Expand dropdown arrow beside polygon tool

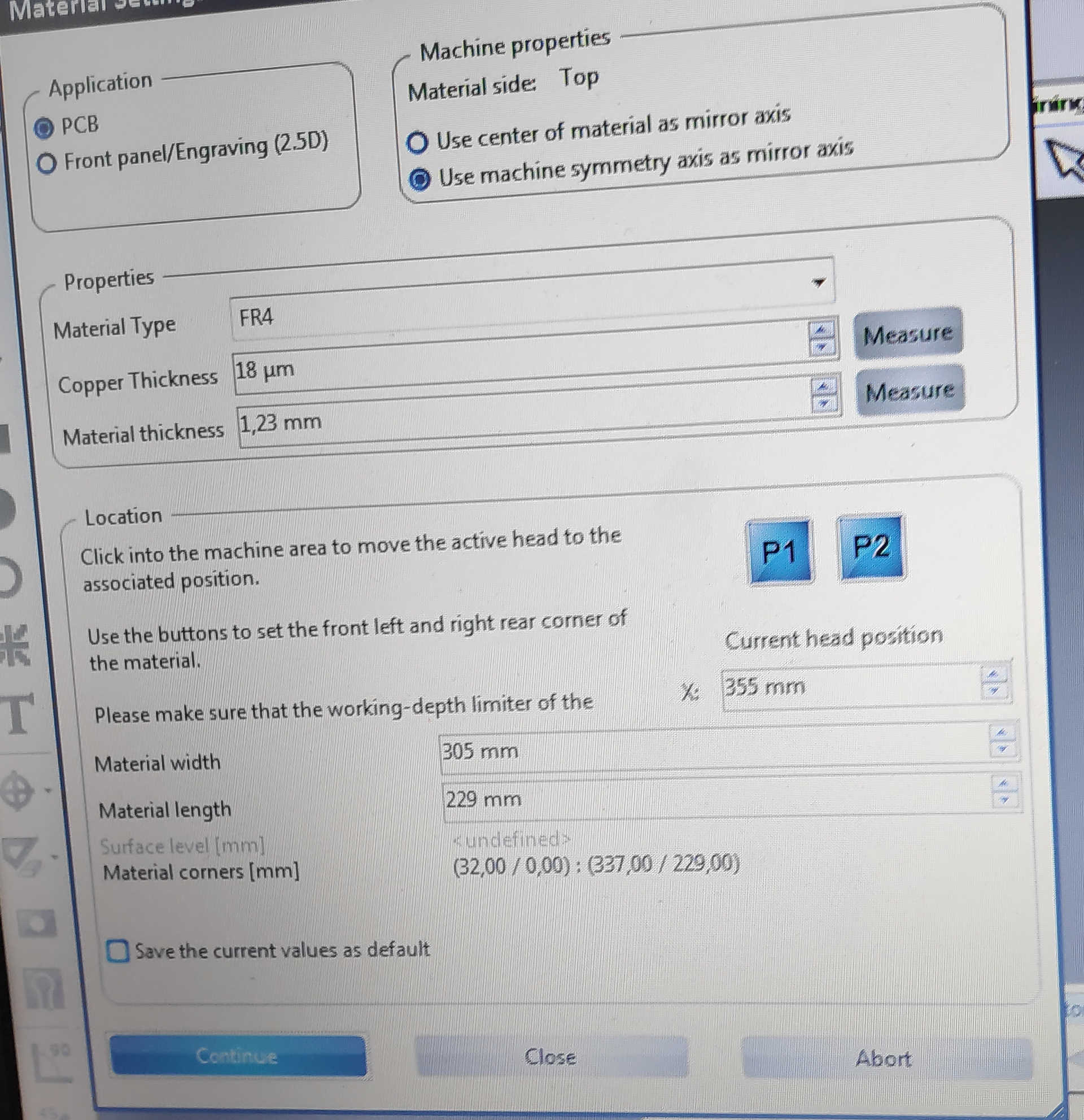pyautogui.click(x=55, y=857)
